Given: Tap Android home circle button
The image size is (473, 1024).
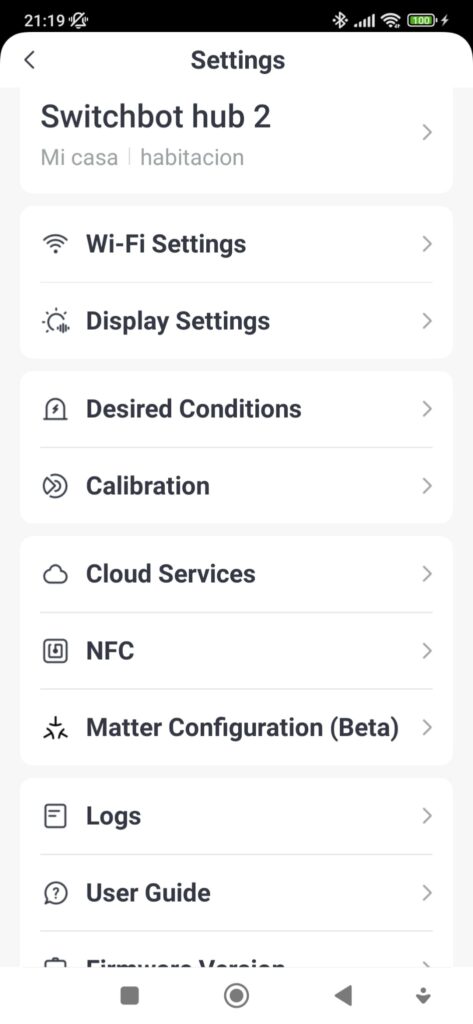Looking at the screenshot, I should 236,995.
